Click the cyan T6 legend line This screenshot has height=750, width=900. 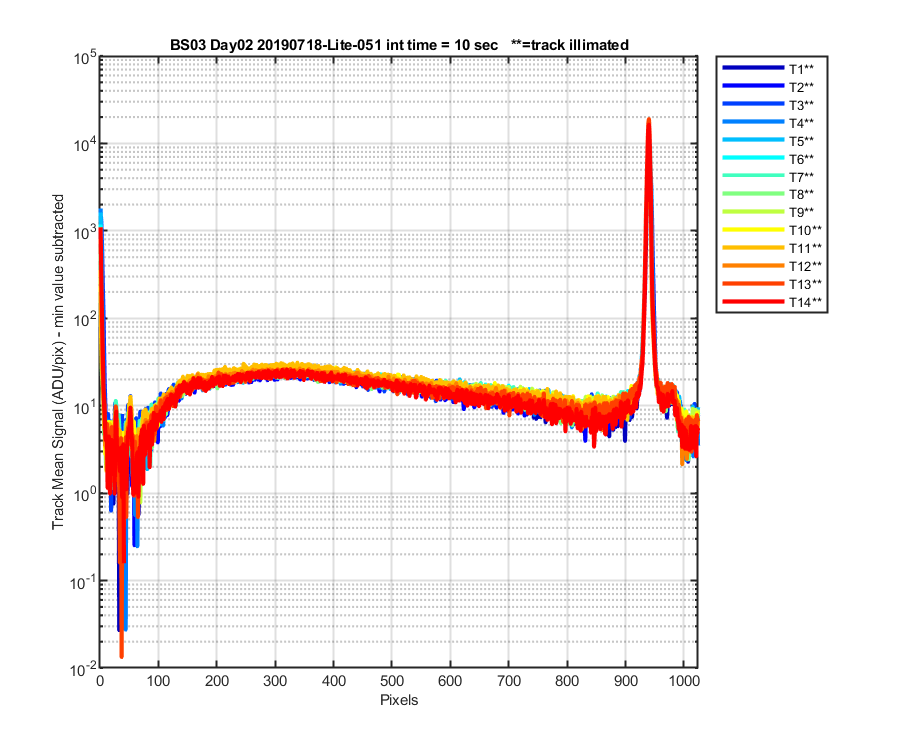click(x=753, y=157)
